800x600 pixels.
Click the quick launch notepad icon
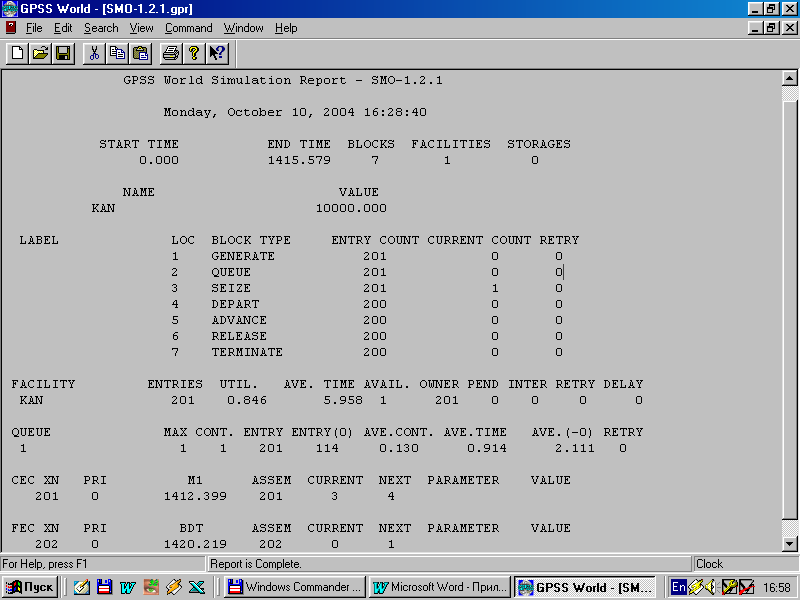[x=81, y=587]
